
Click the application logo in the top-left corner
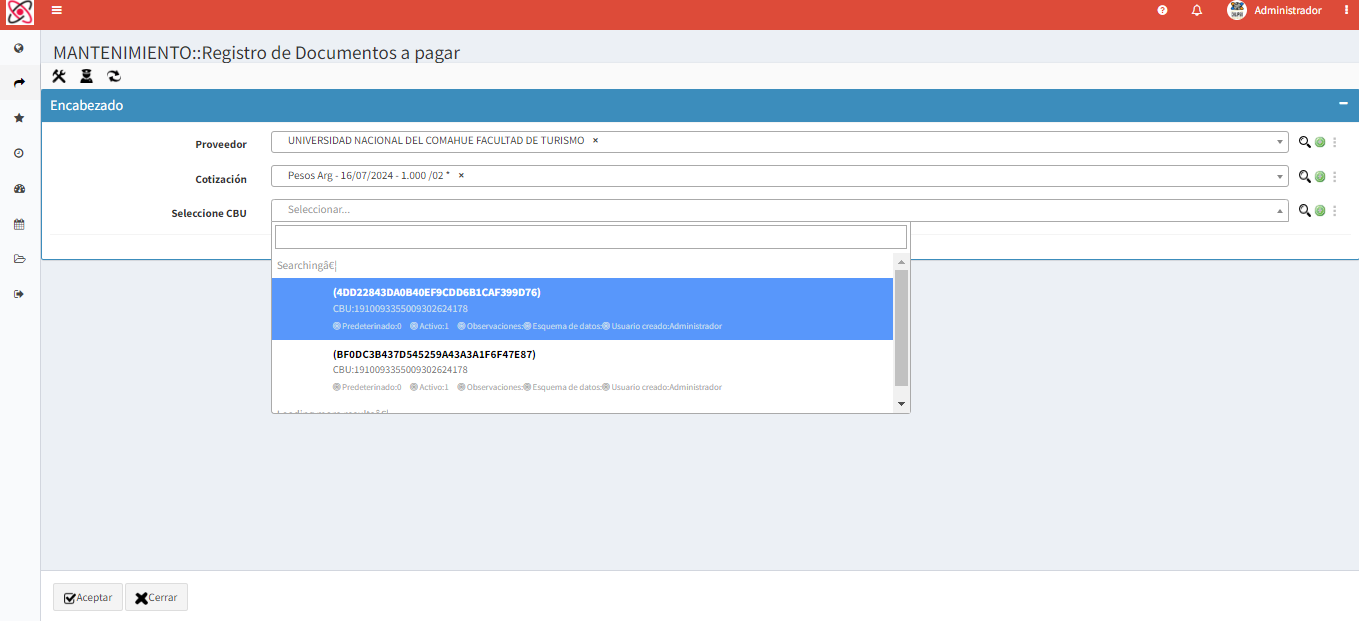(x=20, y=13)
